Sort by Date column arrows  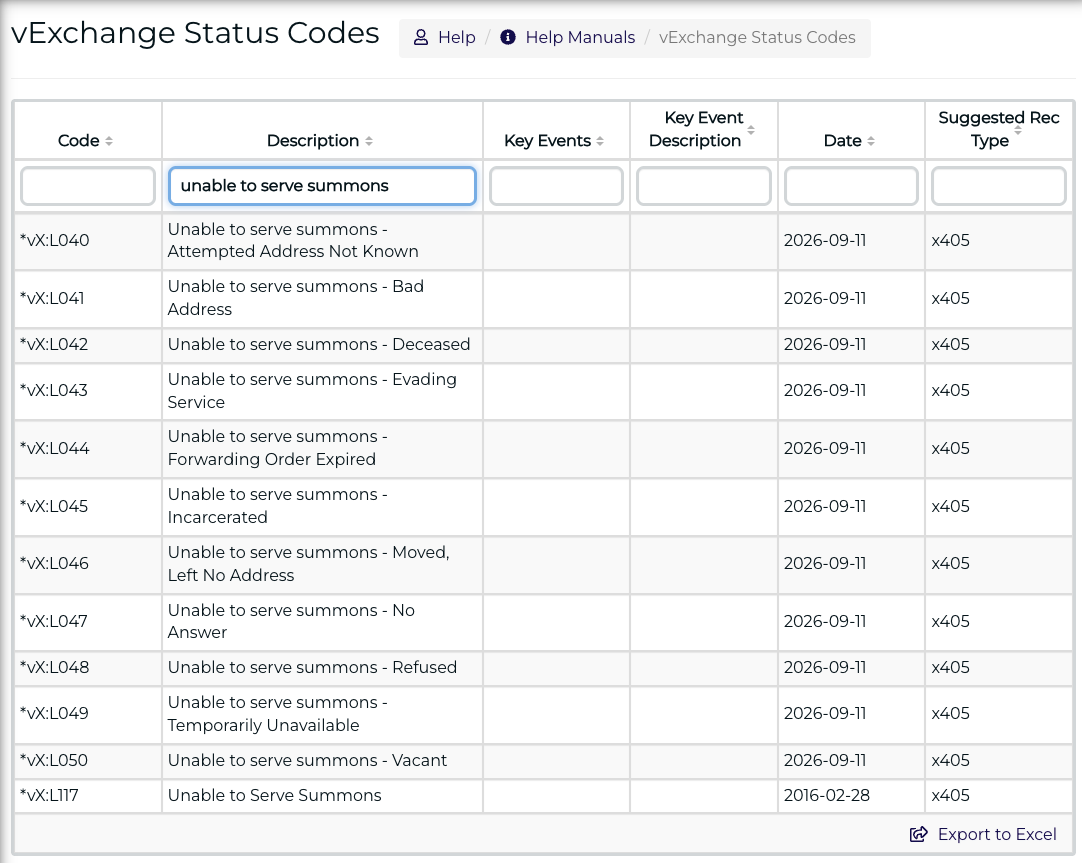point(871,141)
